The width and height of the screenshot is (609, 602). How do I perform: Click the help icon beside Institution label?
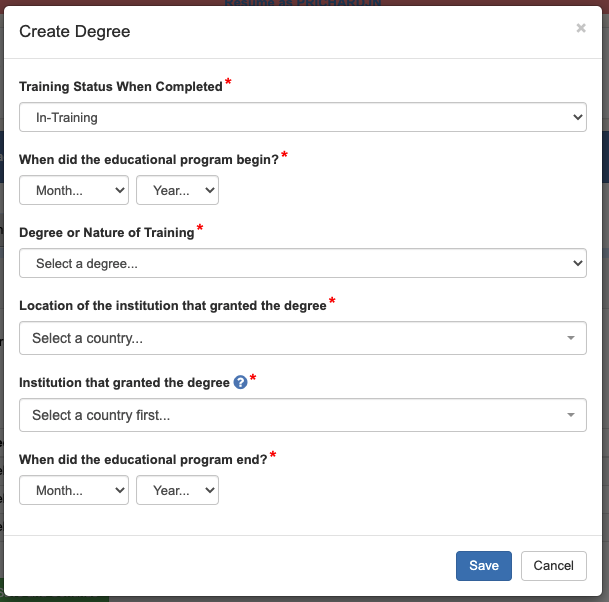pyautogui.click(x=240, y=381)
